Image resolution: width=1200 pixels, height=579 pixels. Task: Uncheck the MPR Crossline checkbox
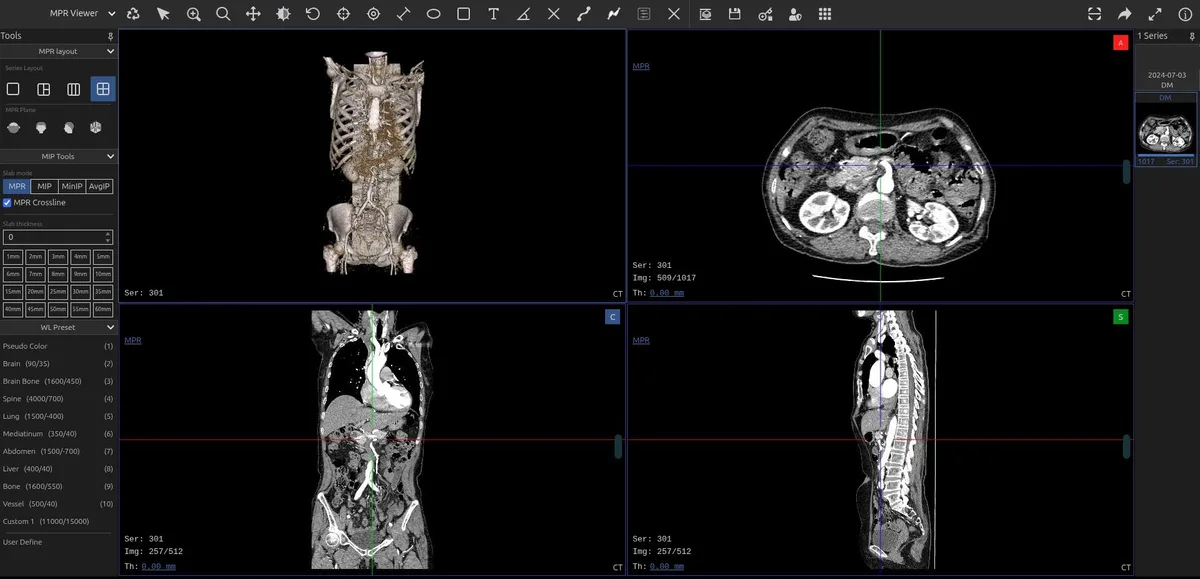[8, 203]
